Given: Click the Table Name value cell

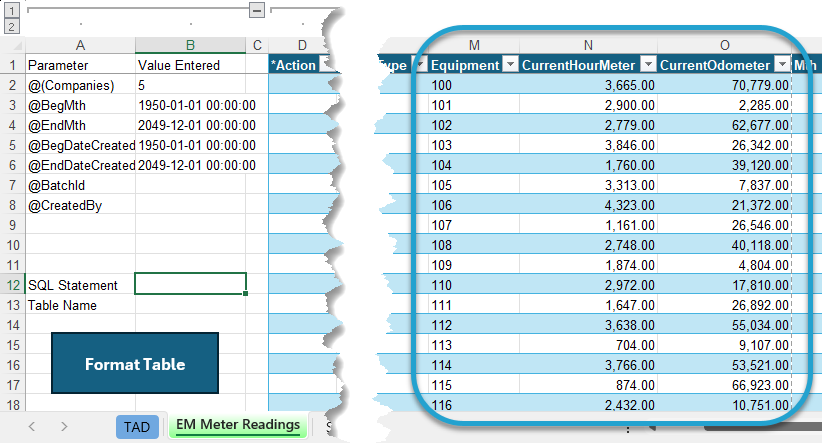Looking at the screenshot, I should coord(191,305).
